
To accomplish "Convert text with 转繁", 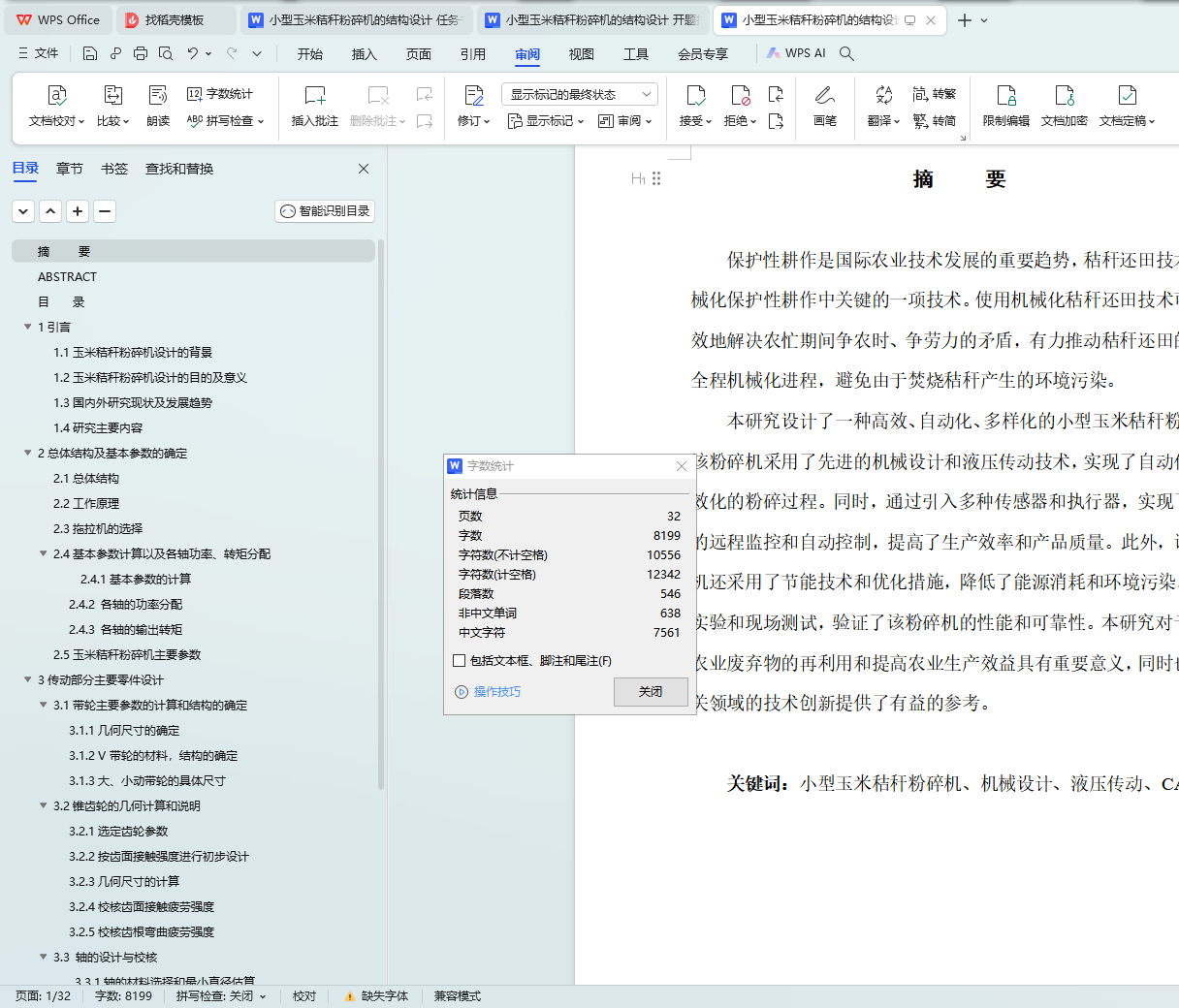I will coord(935,94).
